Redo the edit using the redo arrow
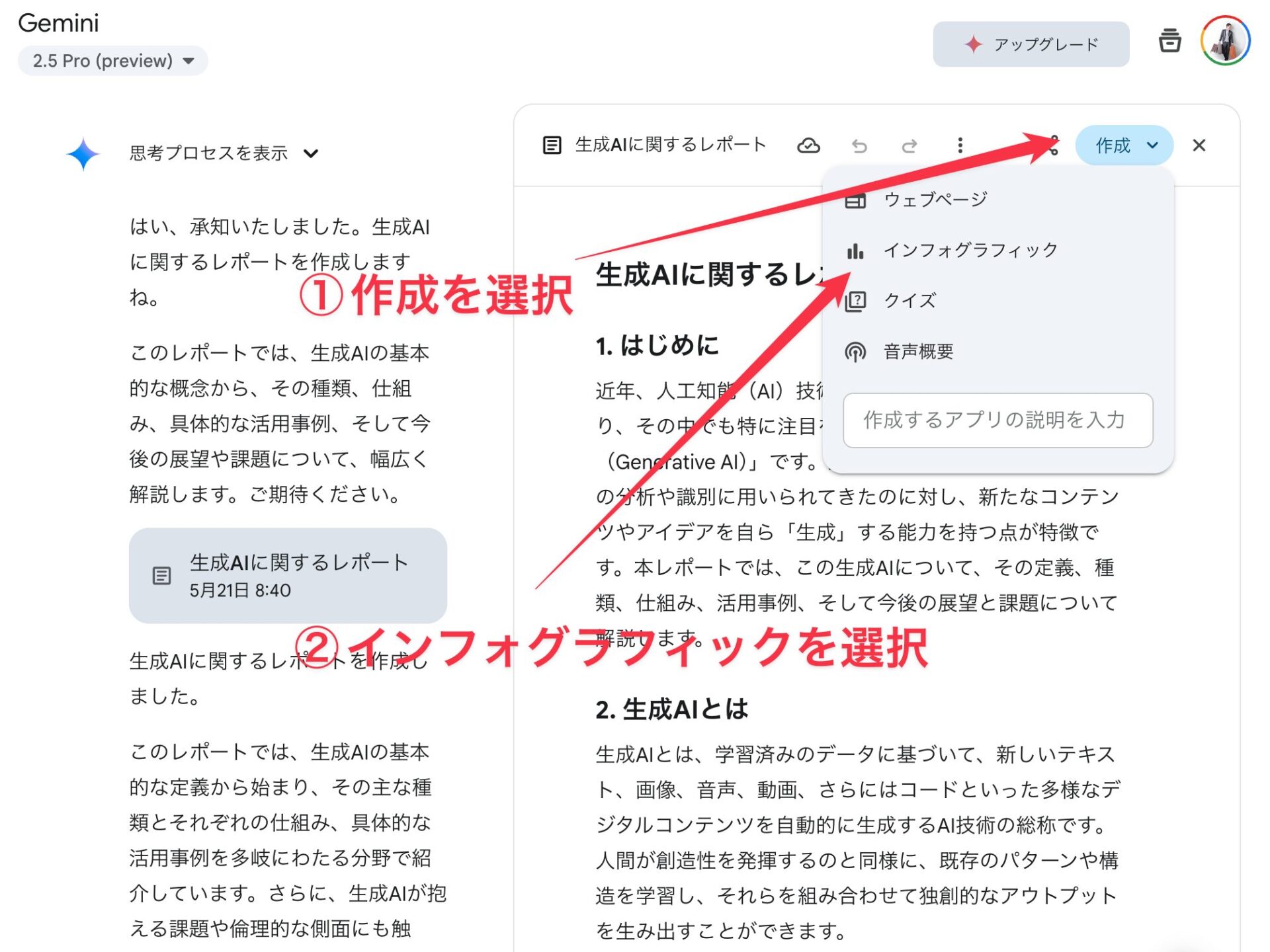Viewport: 1270px width, 952px height. coord(909,145)
